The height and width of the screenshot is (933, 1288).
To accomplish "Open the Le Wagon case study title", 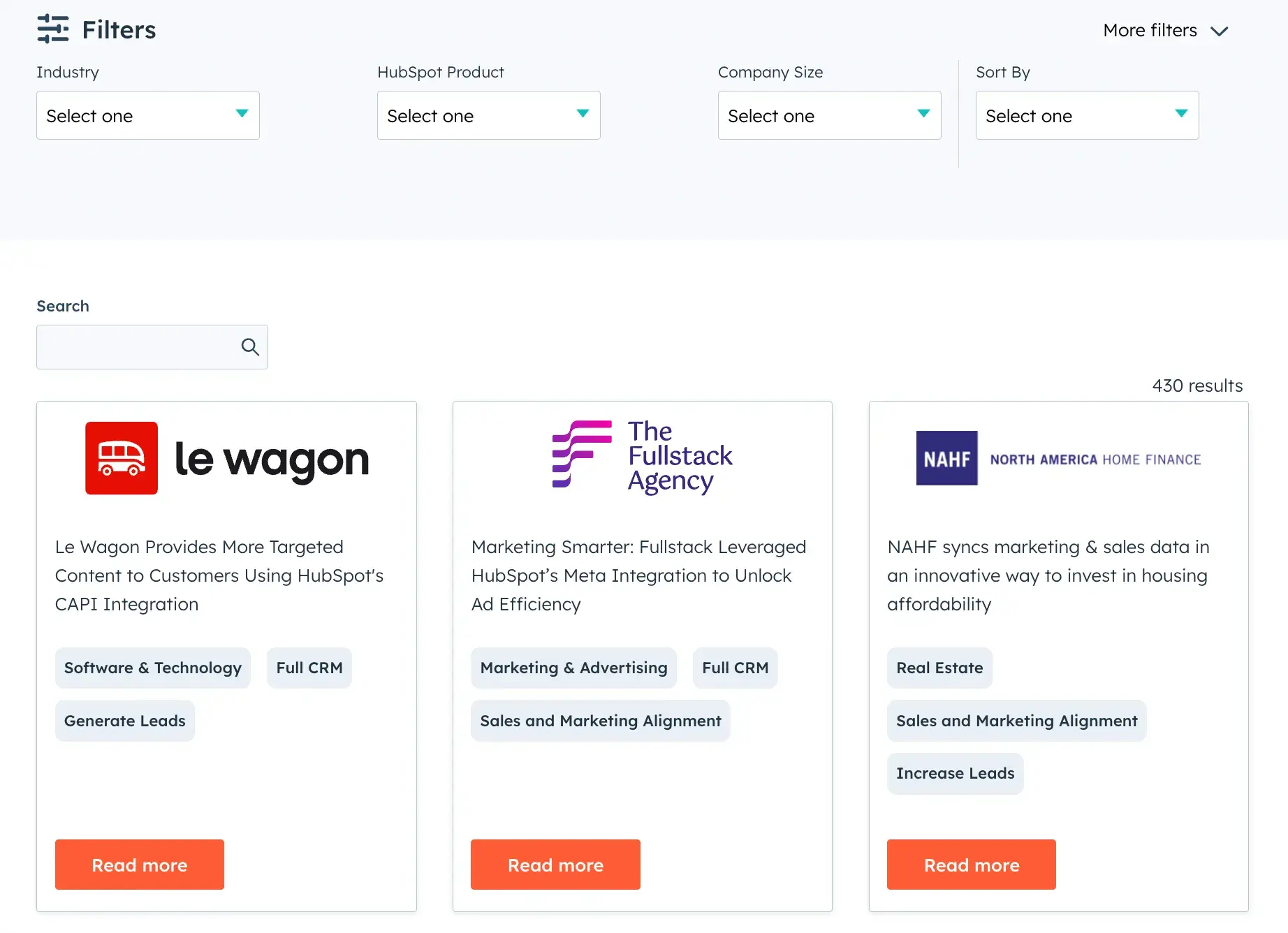I will pyautogui.click(x=219, y=575).
